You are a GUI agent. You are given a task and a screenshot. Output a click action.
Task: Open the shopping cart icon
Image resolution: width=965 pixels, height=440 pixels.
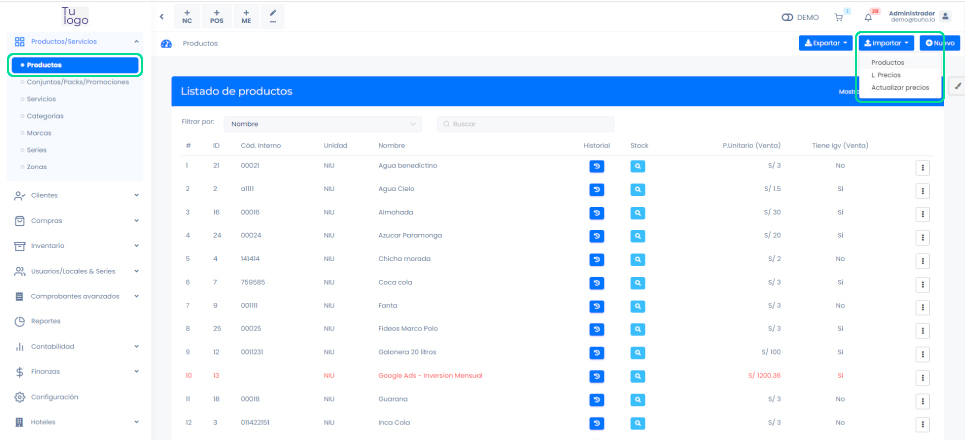tap(839, 17)
